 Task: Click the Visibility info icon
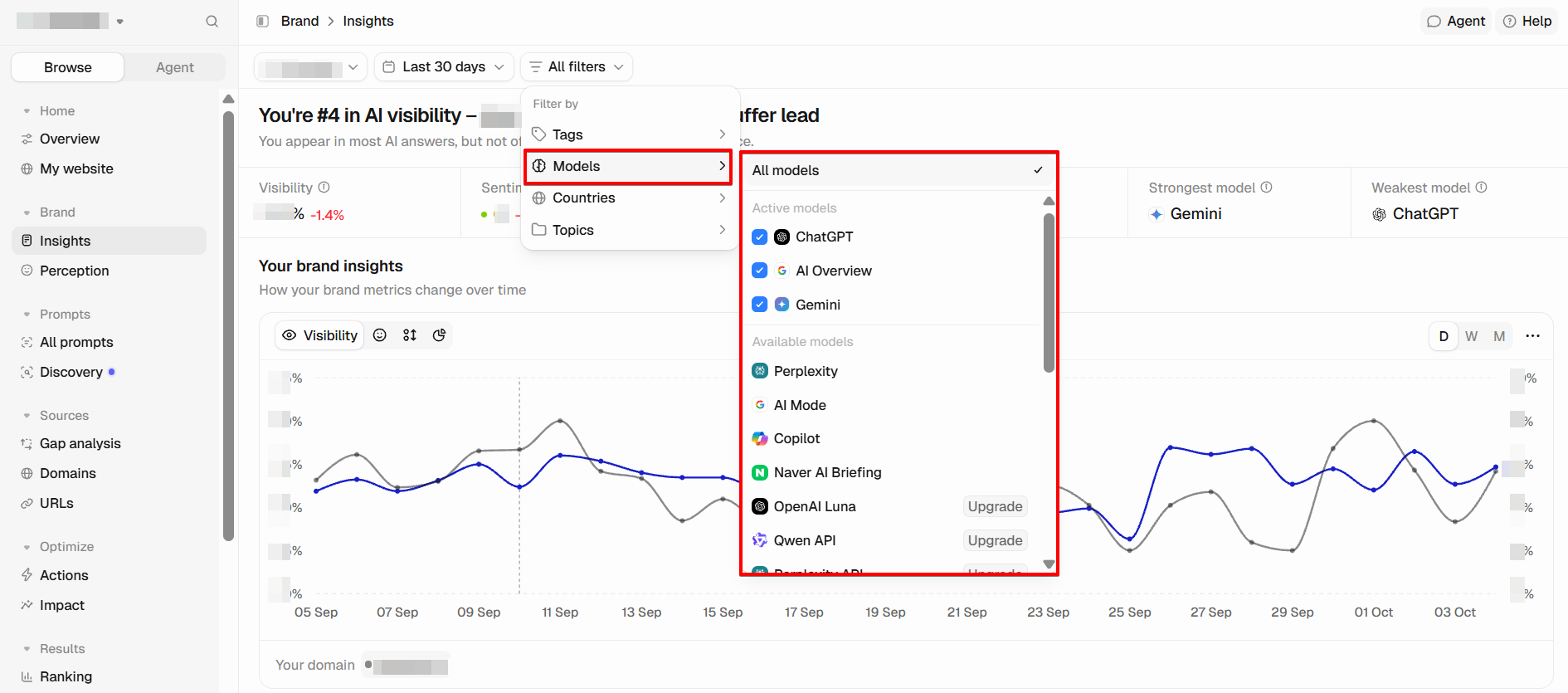tap(324, 188)
